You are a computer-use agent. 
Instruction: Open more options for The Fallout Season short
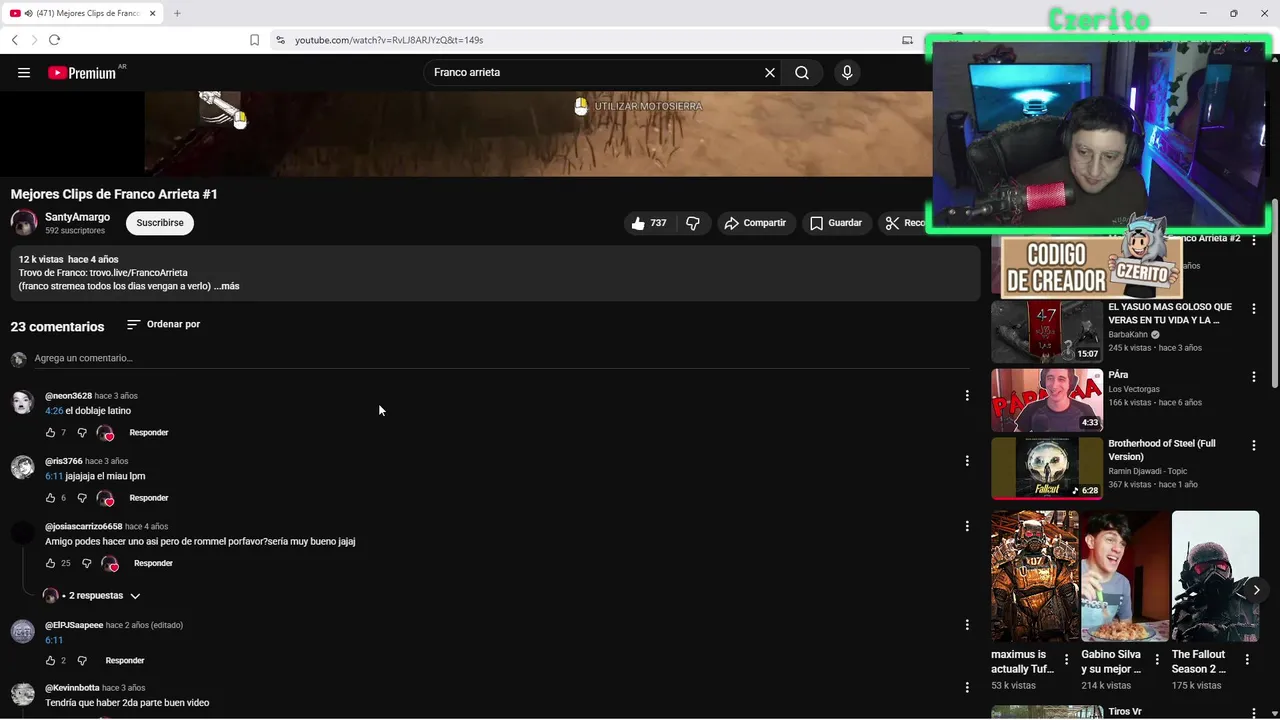(1247, 660)
